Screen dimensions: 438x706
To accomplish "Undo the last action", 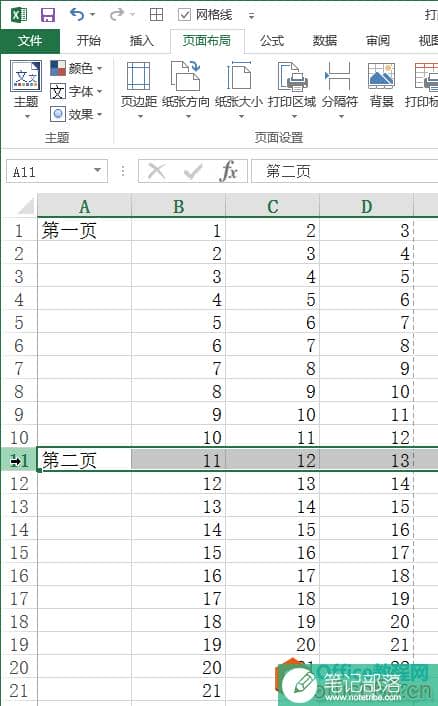I will tap(77, 14).
